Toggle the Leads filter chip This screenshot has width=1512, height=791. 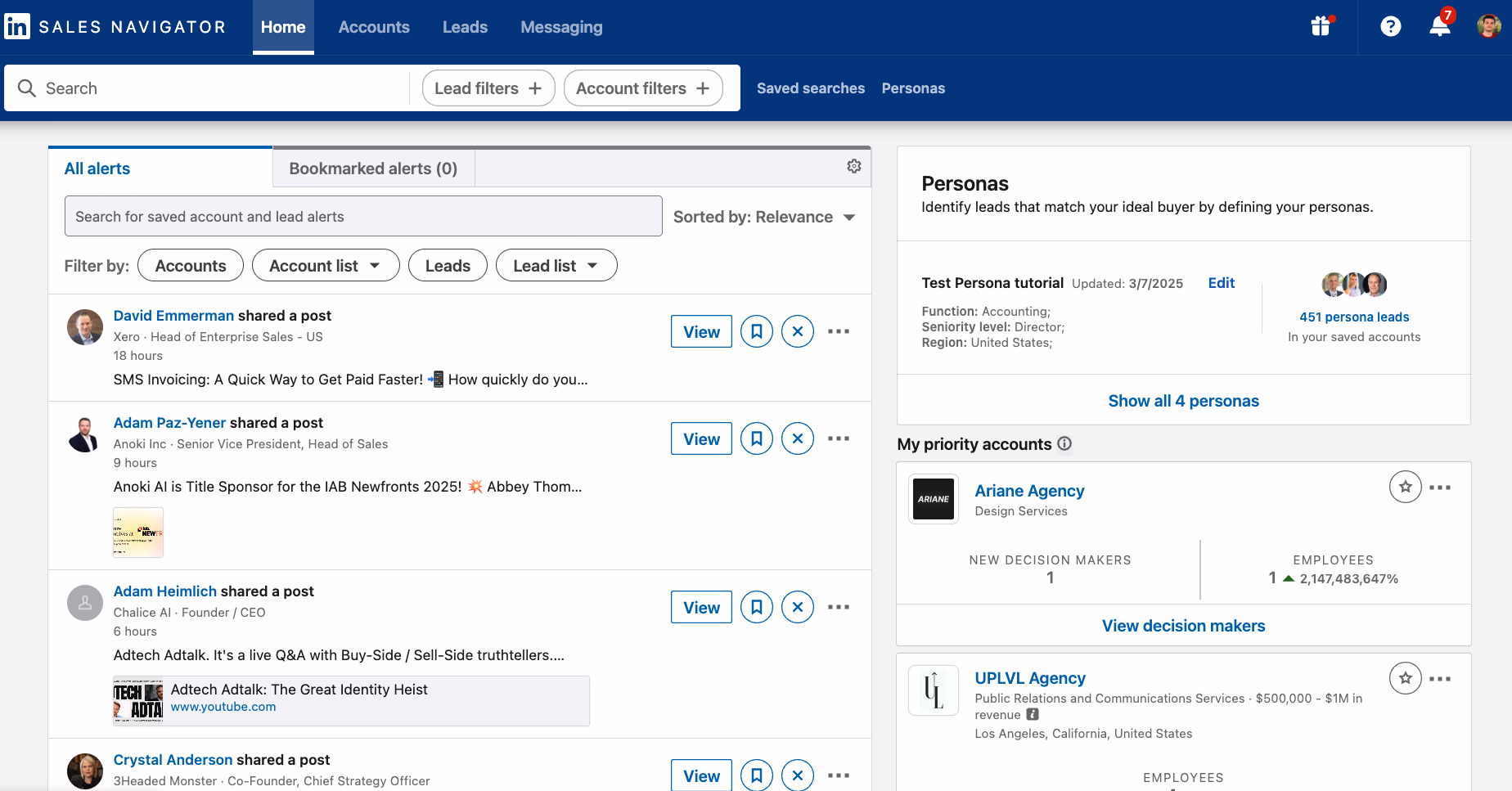[x=448, y=265]
